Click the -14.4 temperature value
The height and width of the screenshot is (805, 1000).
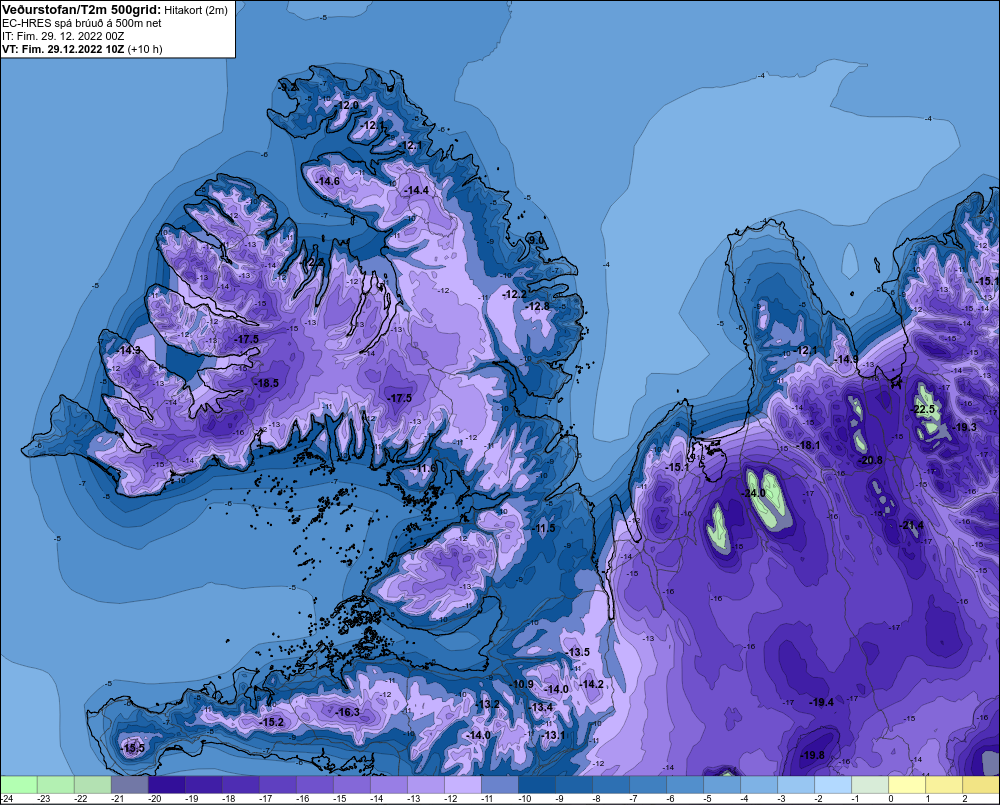pos(416,190)
